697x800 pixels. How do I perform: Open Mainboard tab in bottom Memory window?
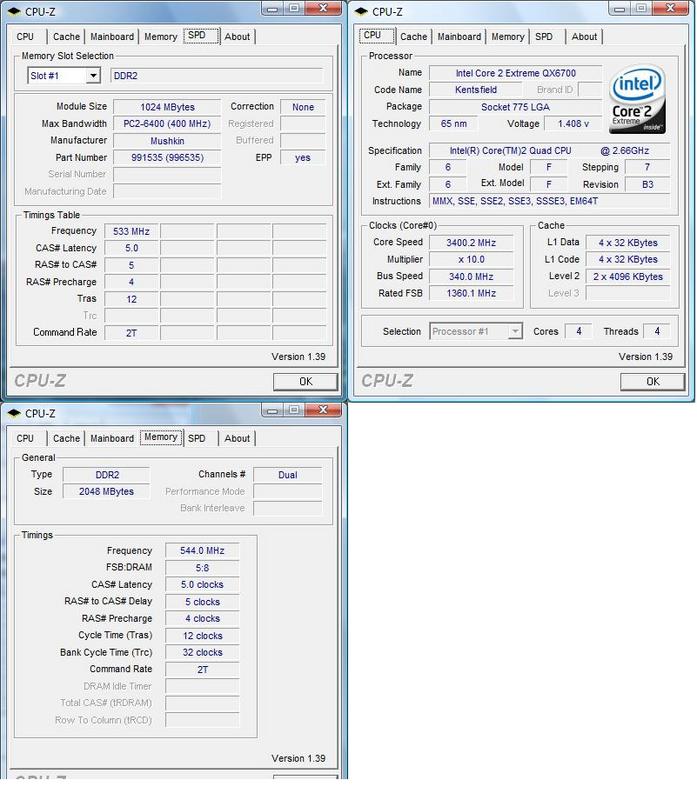(112, 439)
